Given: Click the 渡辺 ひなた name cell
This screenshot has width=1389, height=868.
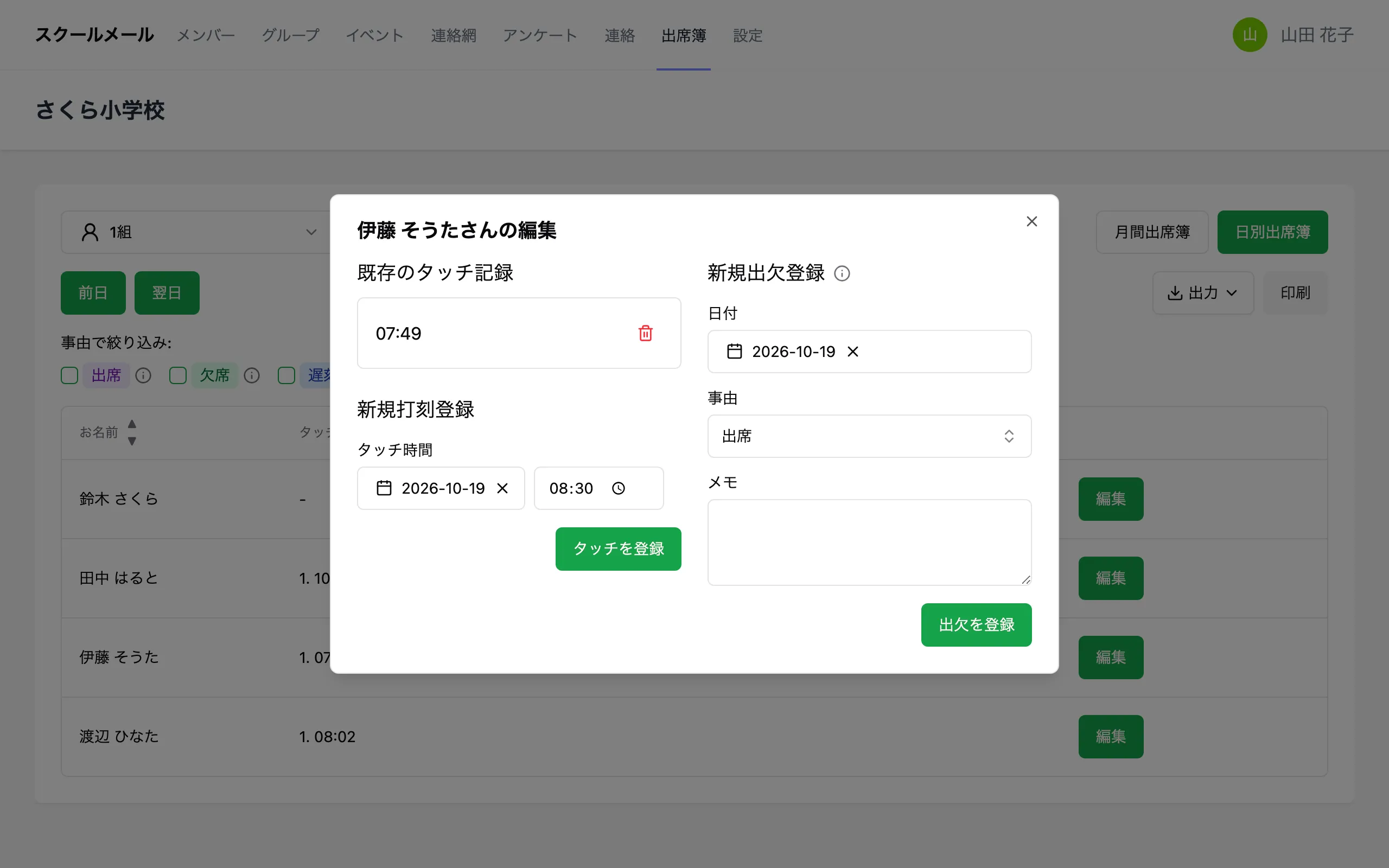Looking at the screenshot, I should click(119, 737).
